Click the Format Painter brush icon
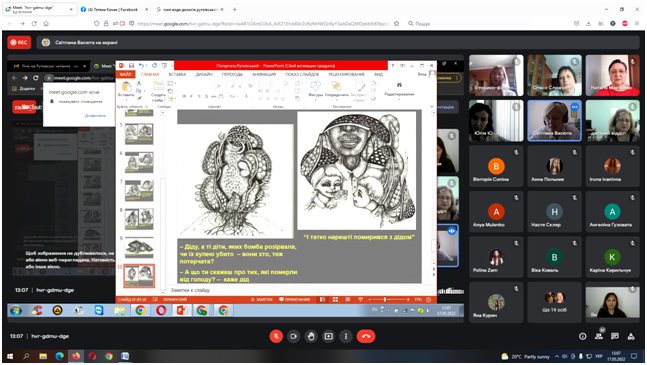 pos(139,98)
